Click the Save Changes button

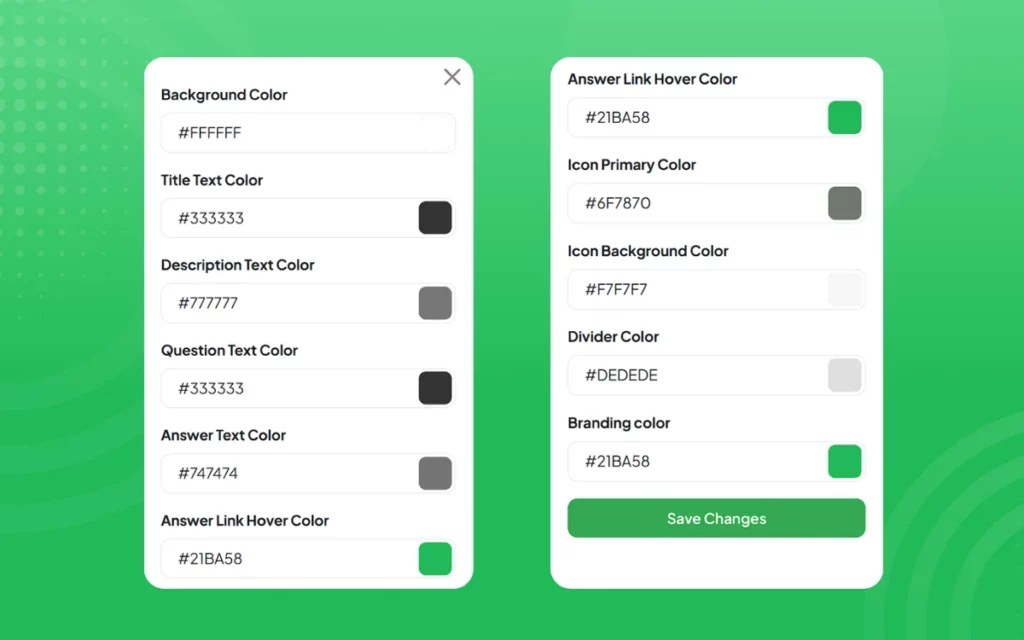716,519
